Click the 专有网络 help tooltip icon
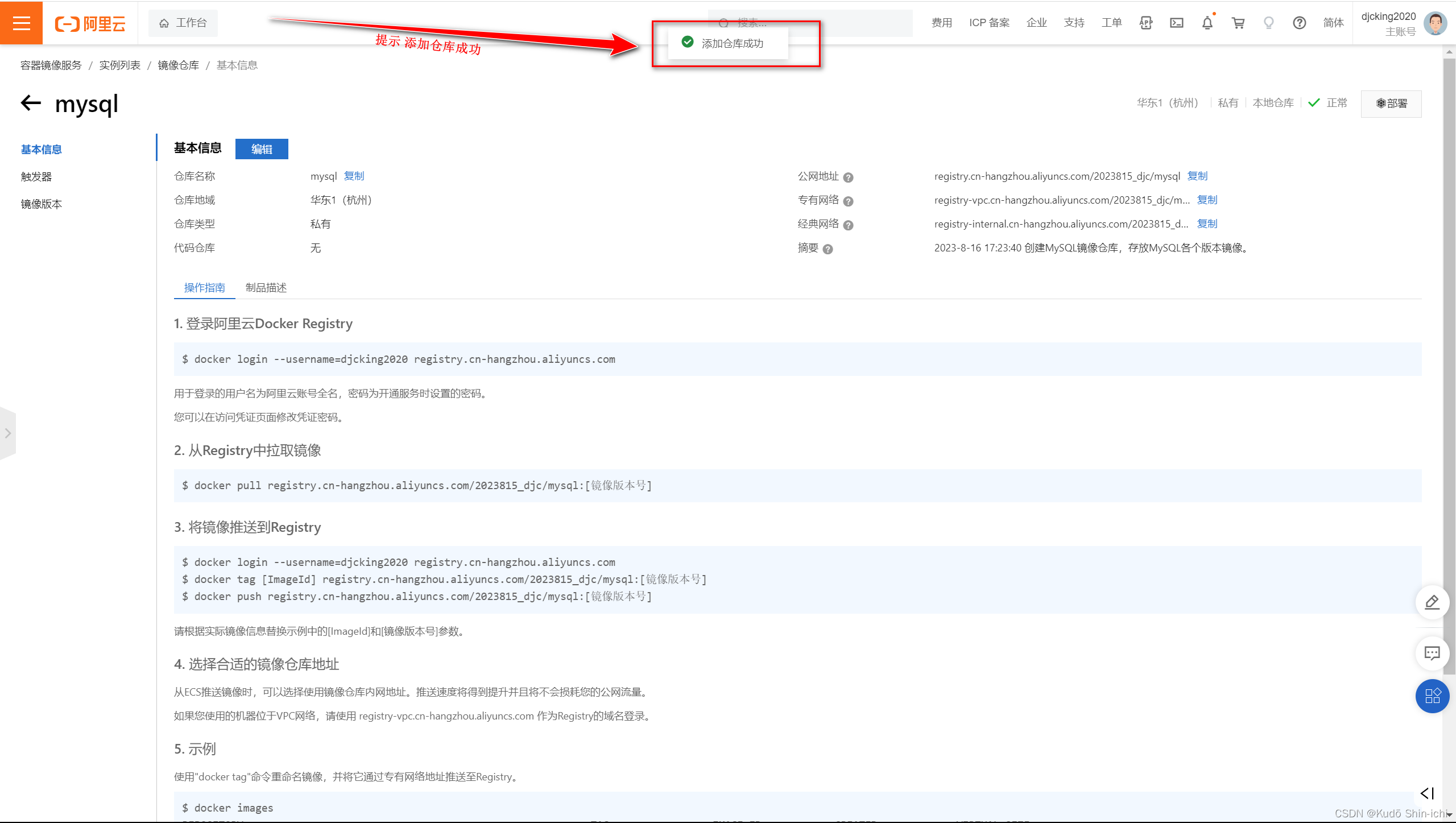1456x823 pixels. point(848,201)
